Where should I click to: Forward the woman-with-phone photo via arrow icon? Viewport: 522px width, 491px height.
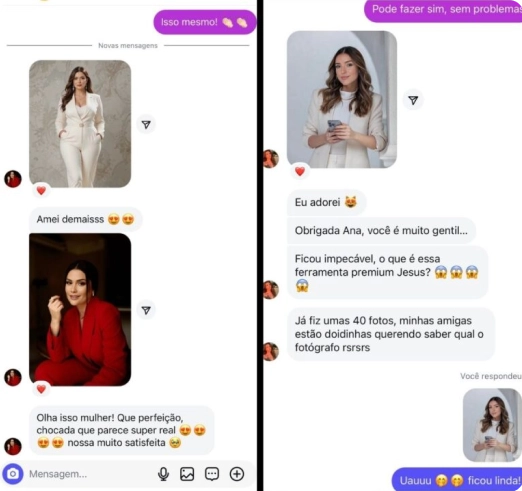pyautogui.click(x=413, y=100)
